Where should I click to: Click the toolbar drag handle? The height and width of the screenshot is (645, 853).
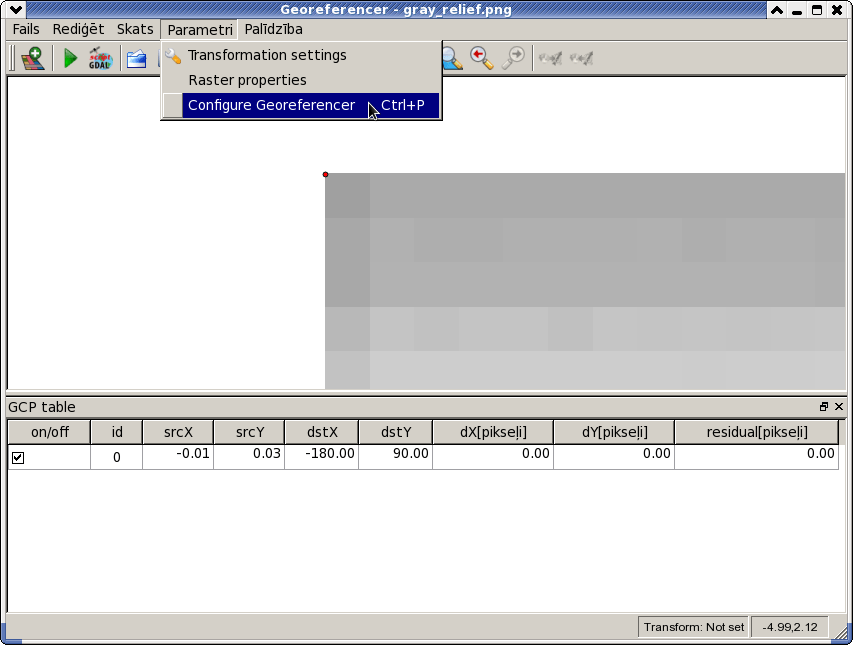[13, 58]
